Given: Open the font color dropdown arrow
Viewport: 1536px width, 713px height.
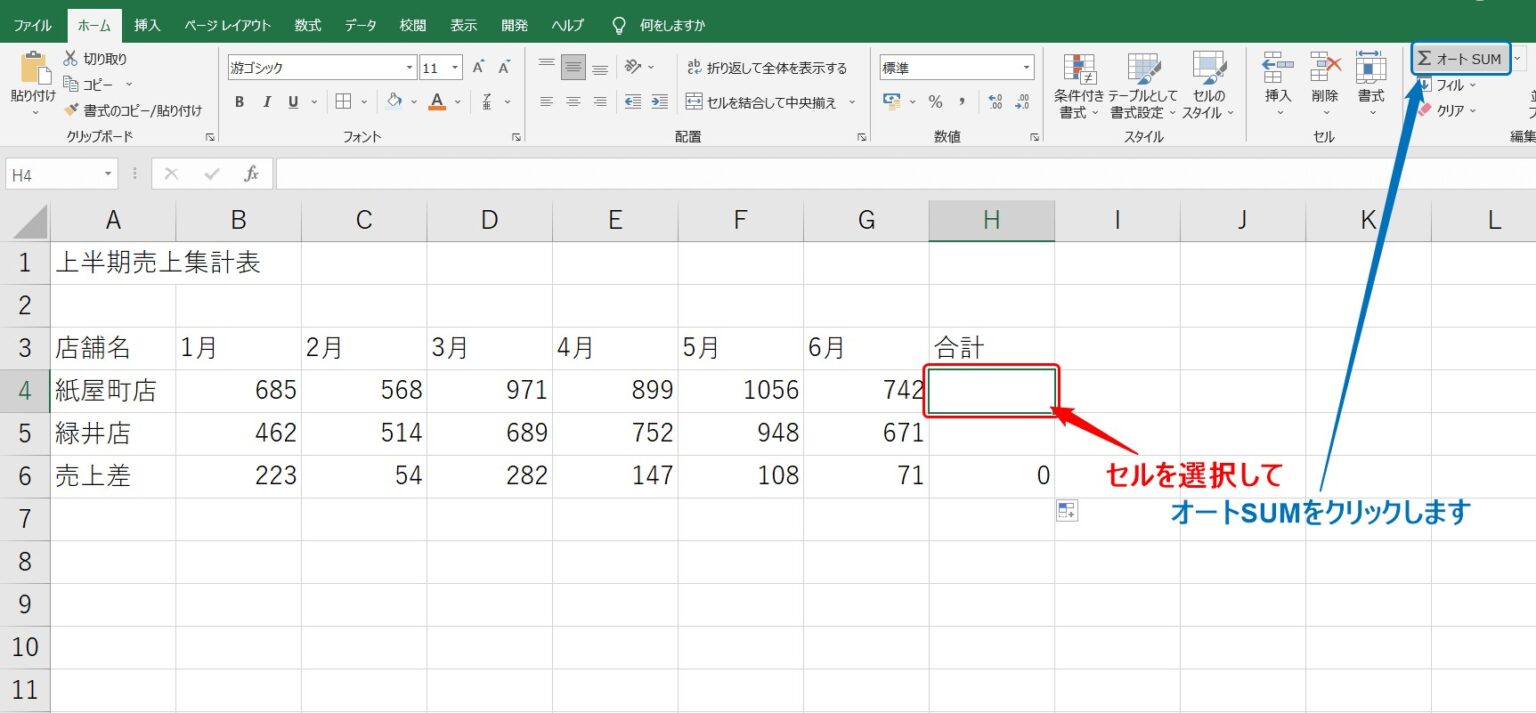Looking at the screenshot, I should 458,101.
